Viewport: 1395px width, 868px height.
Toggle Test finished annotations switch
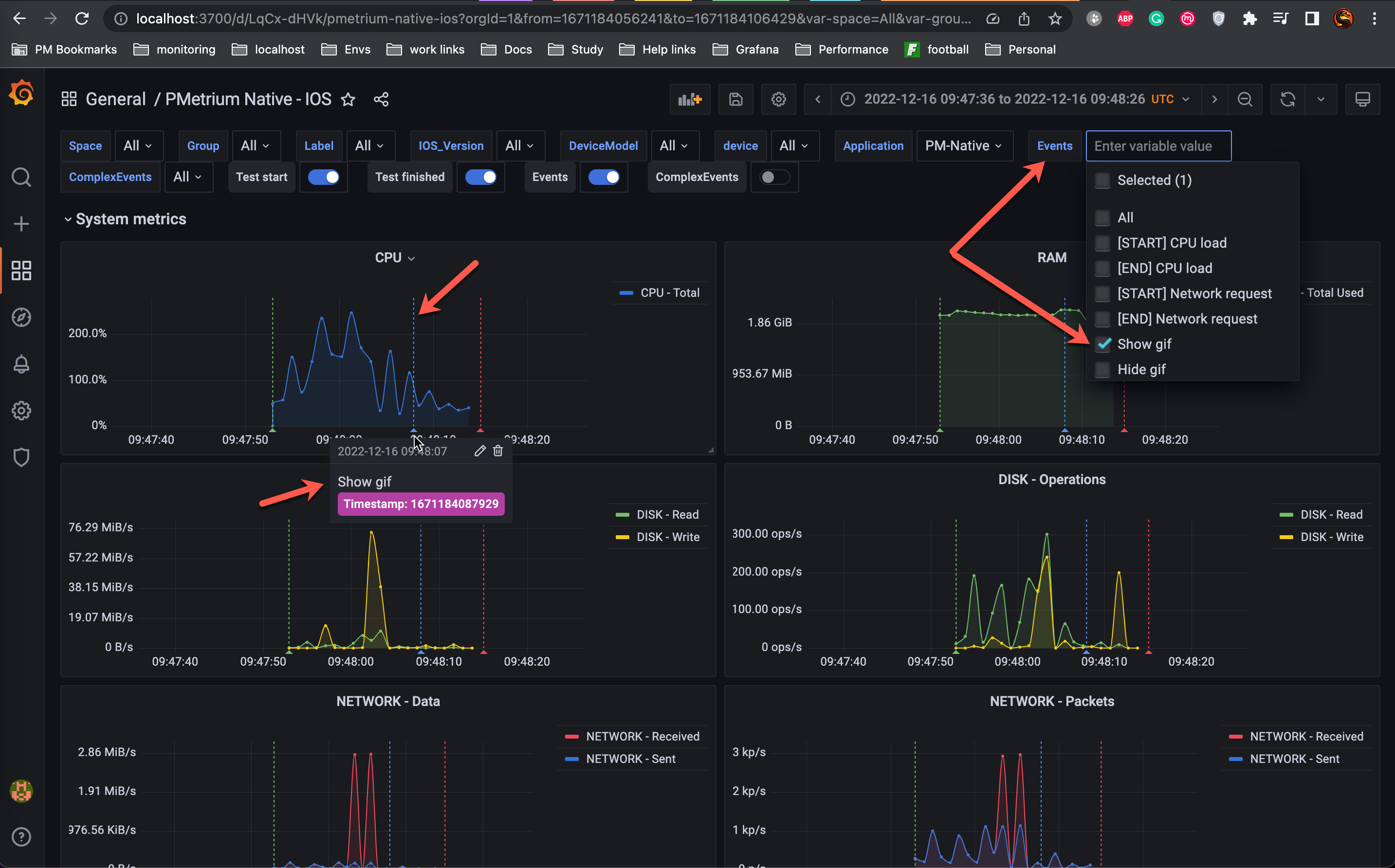click(481, 178)
